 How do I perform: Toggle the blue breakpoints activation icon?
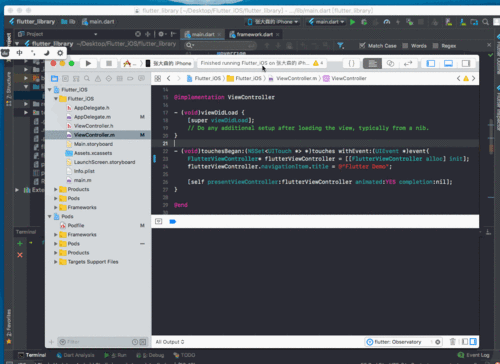pos(173,221)
